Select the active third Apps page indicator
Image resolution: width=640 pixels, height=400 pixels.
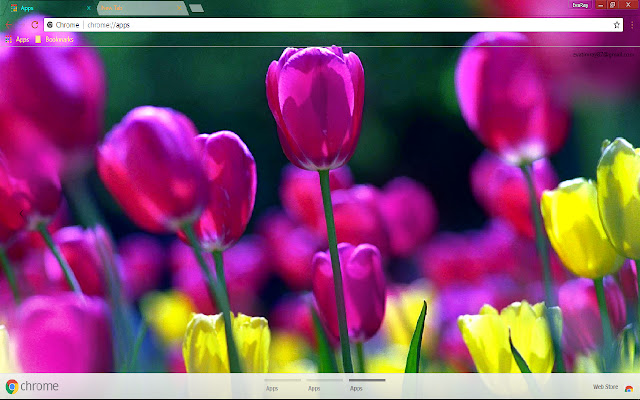[x=367, y=385]
